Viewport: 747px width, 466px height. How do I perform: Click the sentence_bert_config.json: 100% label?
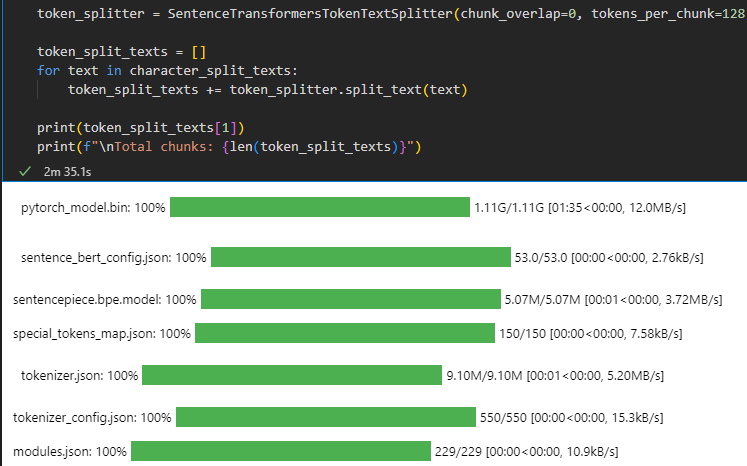113,258
